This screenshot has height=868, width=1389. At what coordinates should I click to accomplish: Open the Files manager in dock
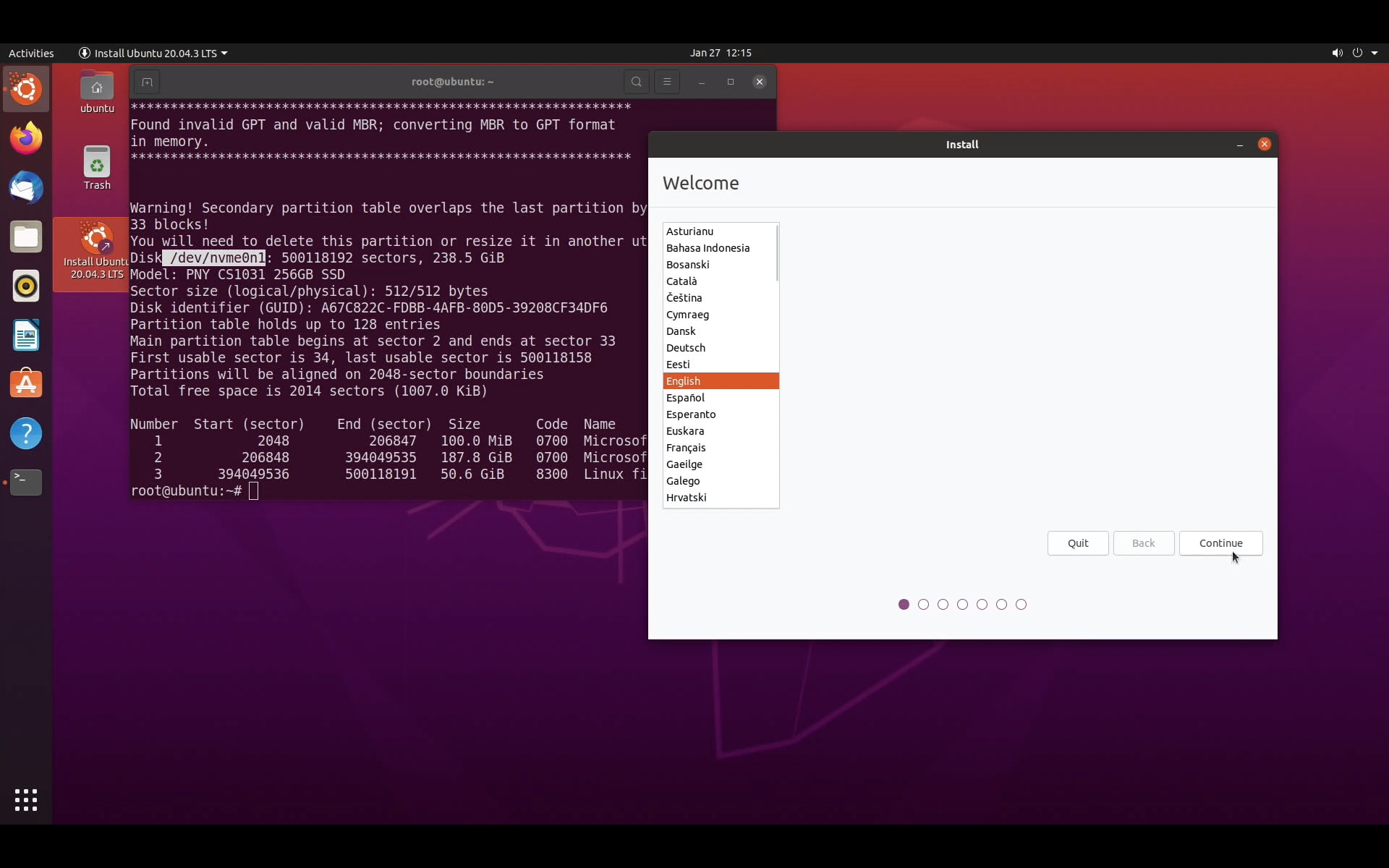coord(26,237)
